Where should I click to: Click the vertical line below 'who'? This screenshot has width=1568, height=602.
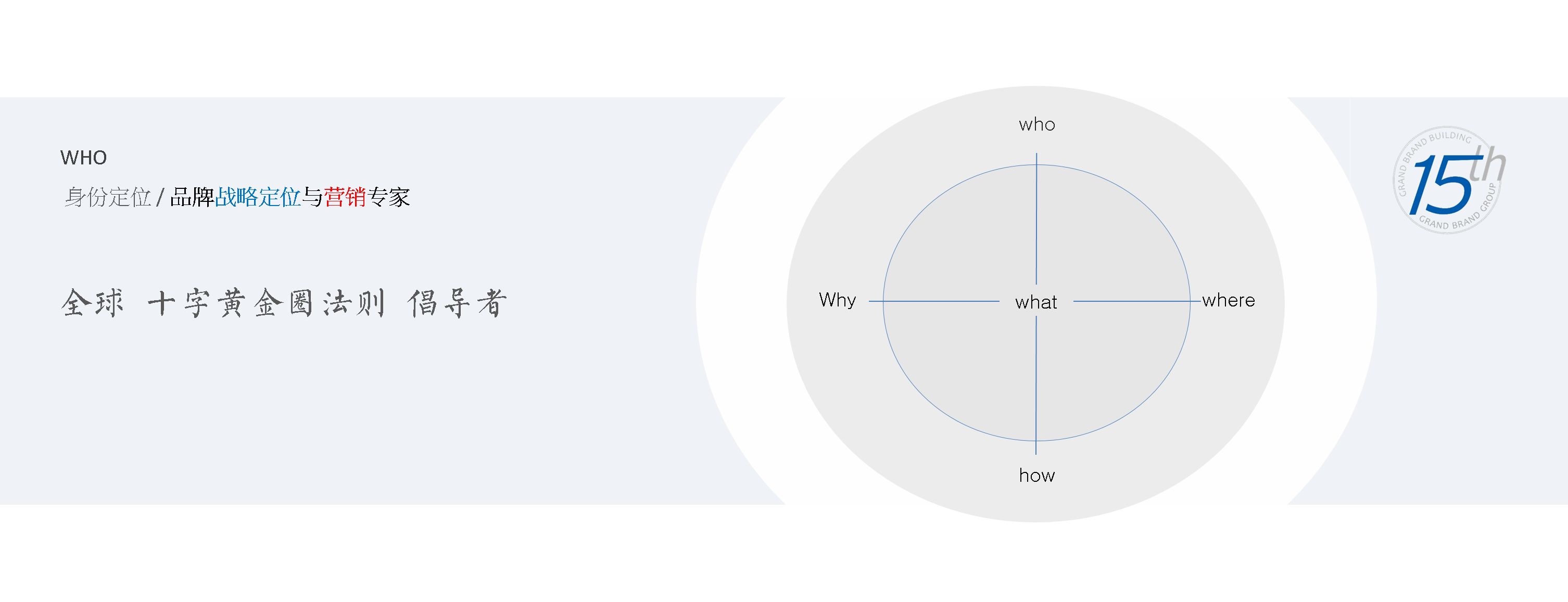point(1036,219)
